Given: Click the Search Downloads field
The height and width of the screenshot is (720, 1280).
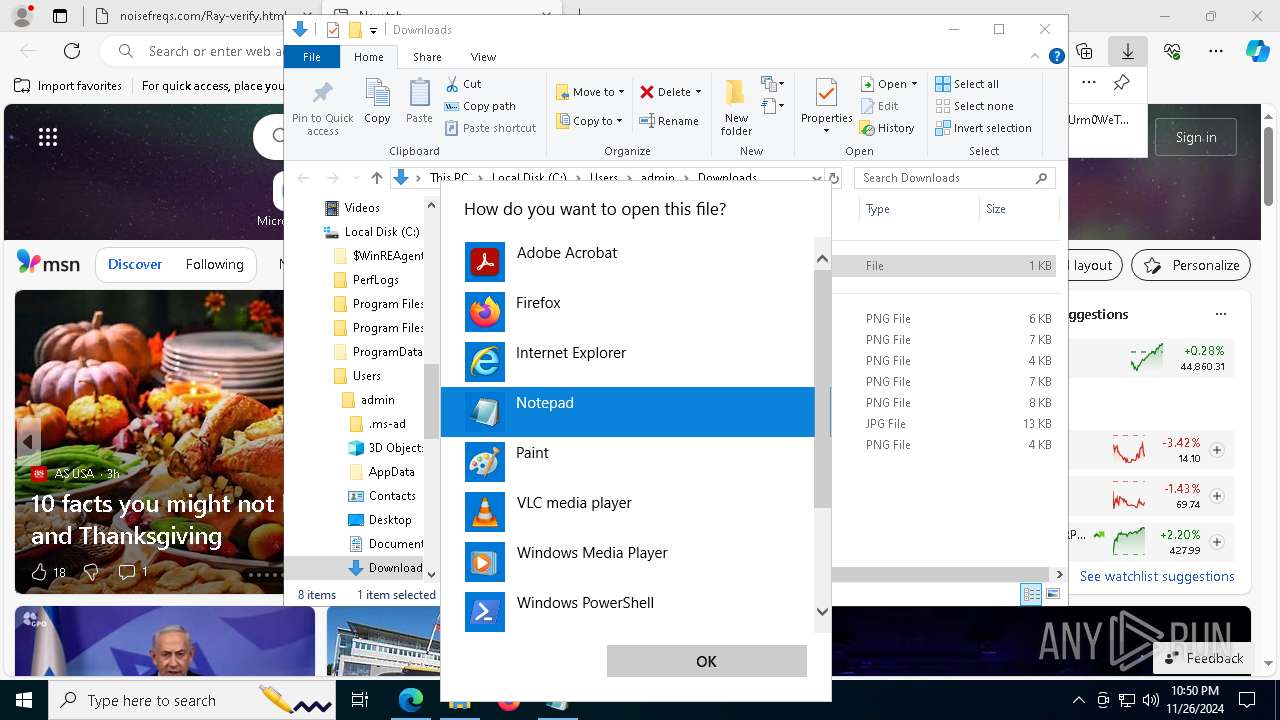Looking at the screenshot, I should 955,178.
